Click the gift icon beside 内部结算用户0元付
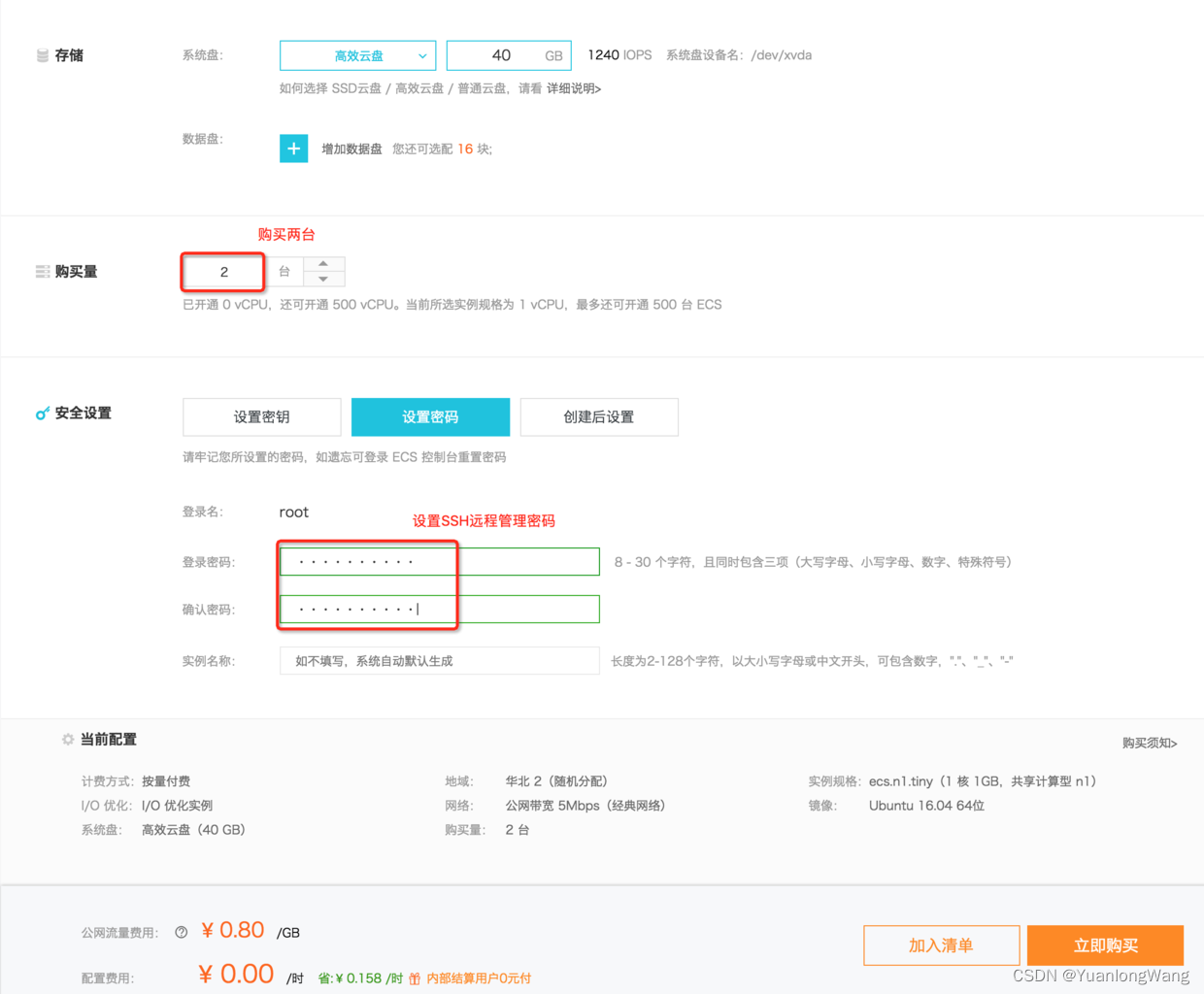Screen dimensions: 1204x994 [415, 978]
